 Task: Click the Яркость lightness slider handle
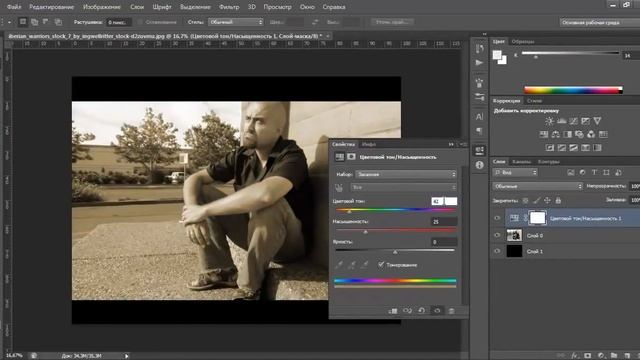tap(395, 252)
